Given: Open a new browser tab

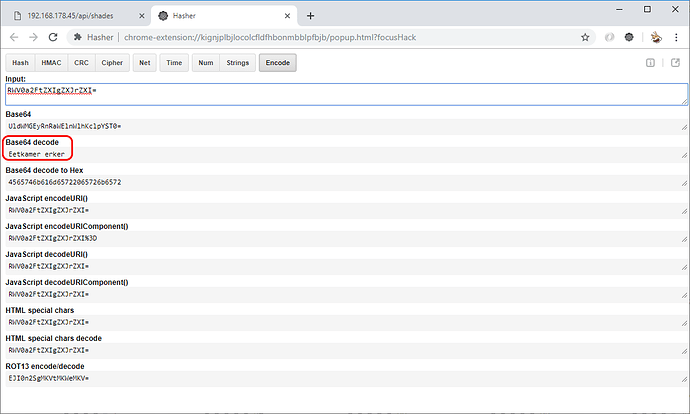Looking at the screenshot, I should (310, 16).
